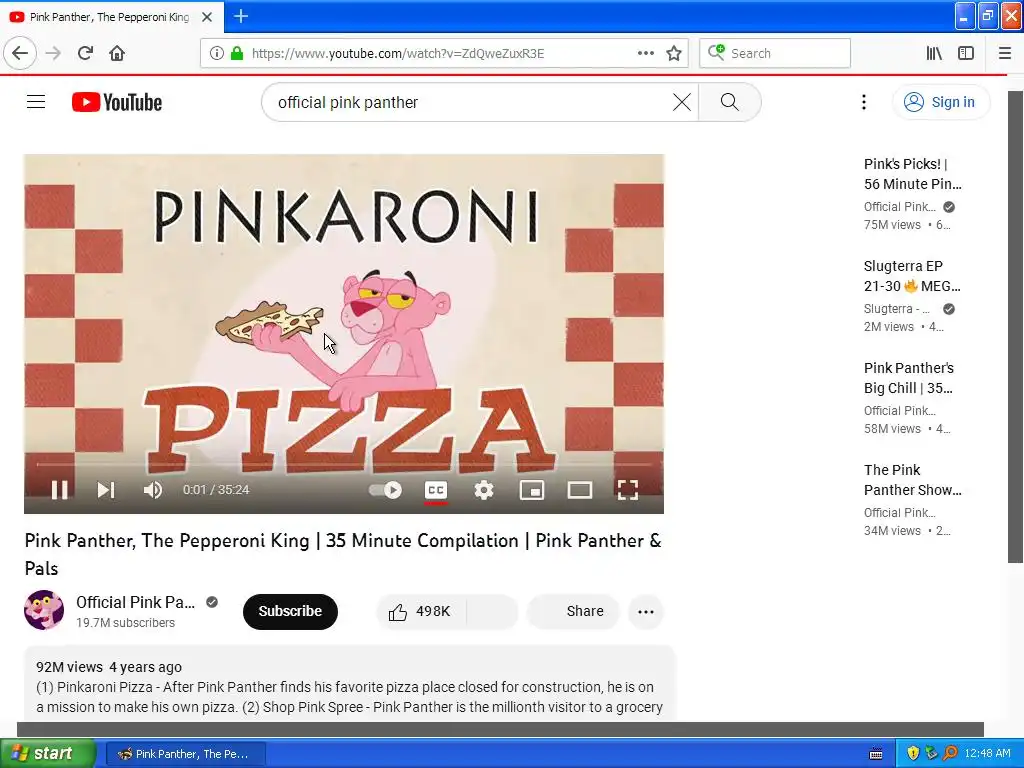Click the Share button
1024x768 pixels.
coord(573,611)
